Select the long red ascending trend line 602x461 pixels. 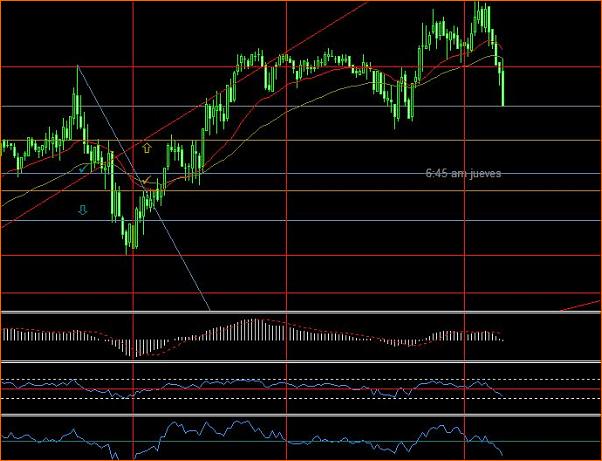point(184,115)
